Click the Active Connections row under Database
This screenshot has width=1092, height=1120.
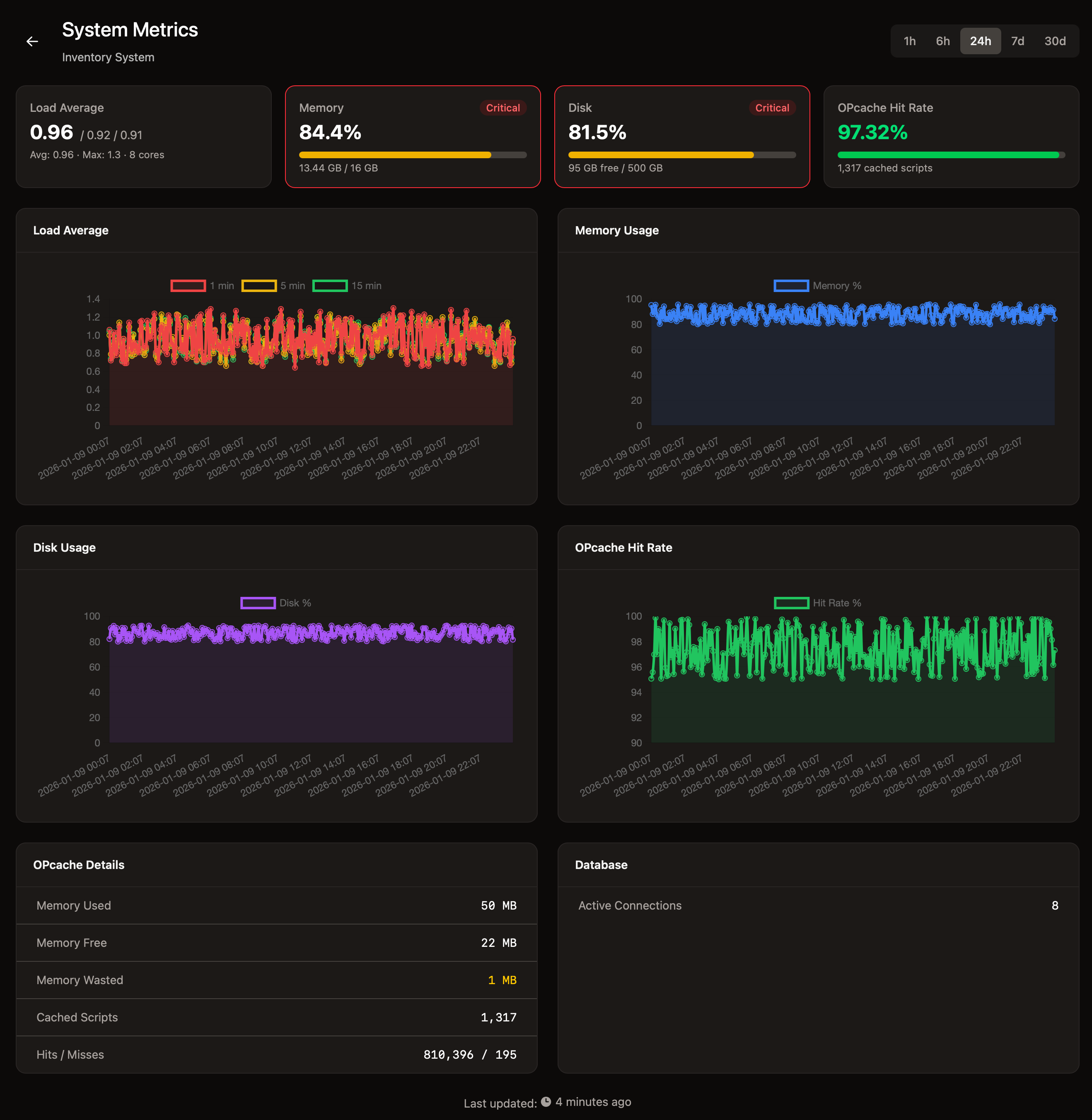(x=818, y=905)
